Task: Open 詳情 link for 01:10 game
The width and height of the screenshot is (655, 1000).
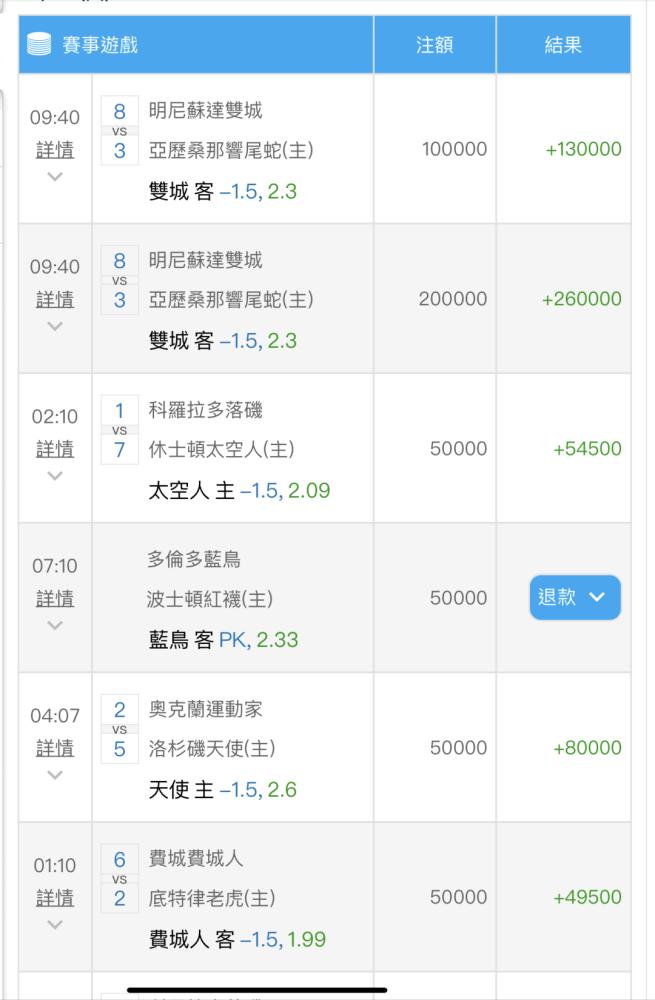Action: [x=55, y=898]
